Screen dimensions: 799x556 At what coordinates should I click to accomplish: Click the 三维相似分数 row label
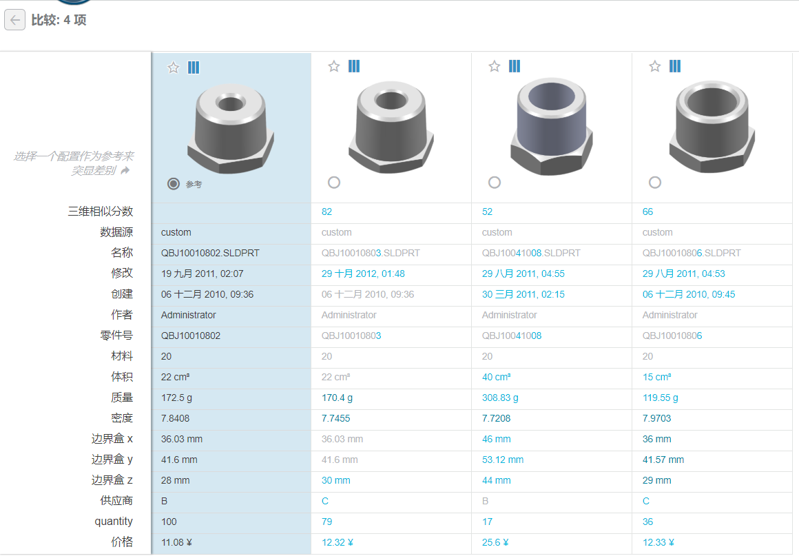tap(100, 212)
